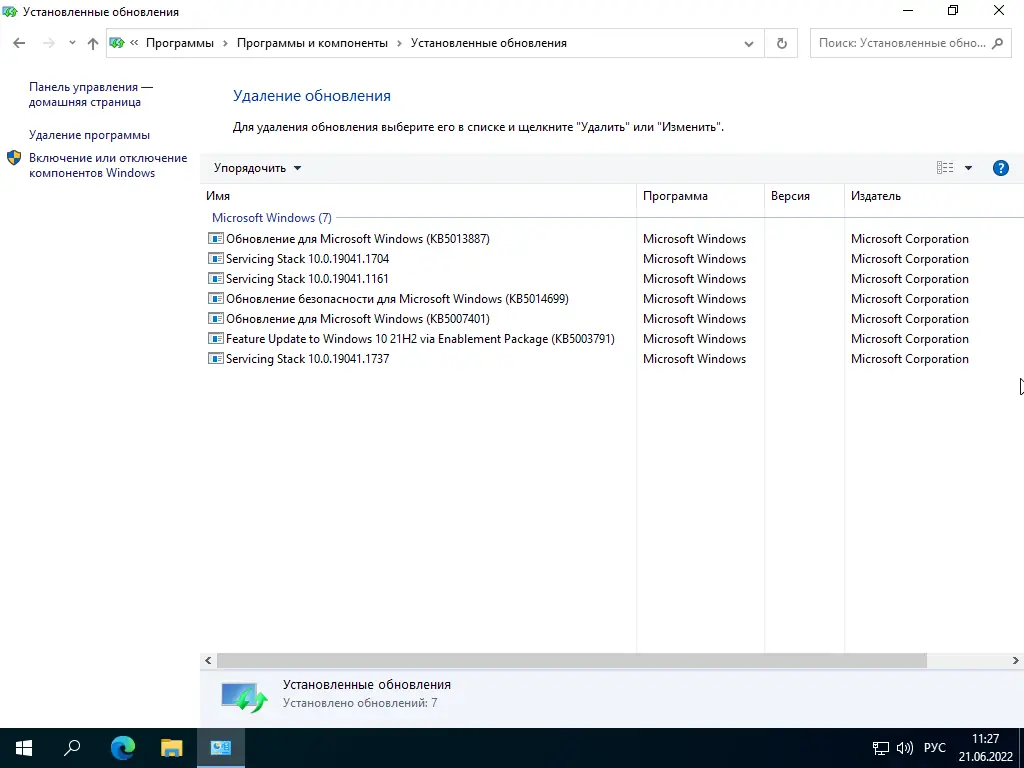
Task: Open Удаление программы link
Action: (x=89, y=135)
